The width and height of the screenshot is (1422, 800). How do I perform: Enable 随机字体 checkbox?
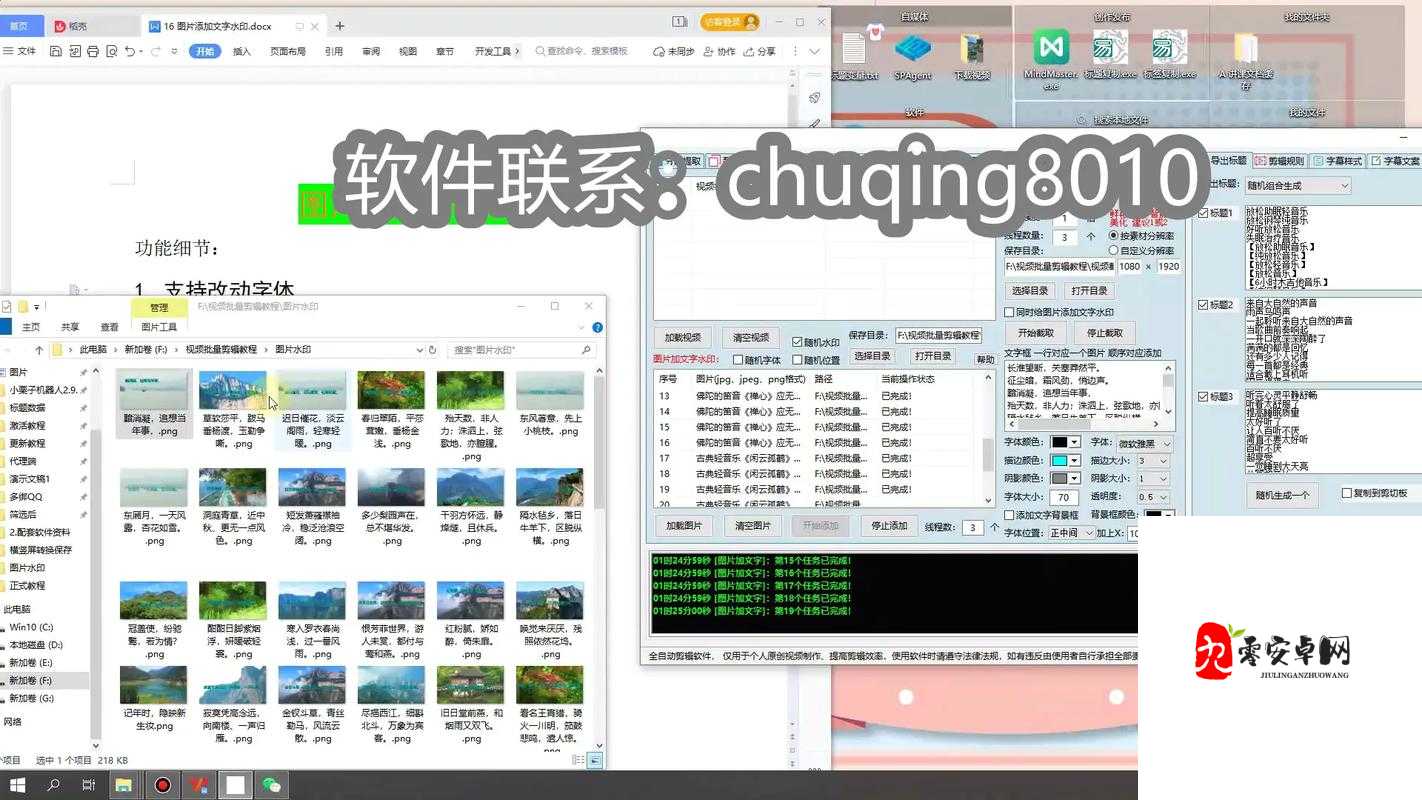[738, 360]
